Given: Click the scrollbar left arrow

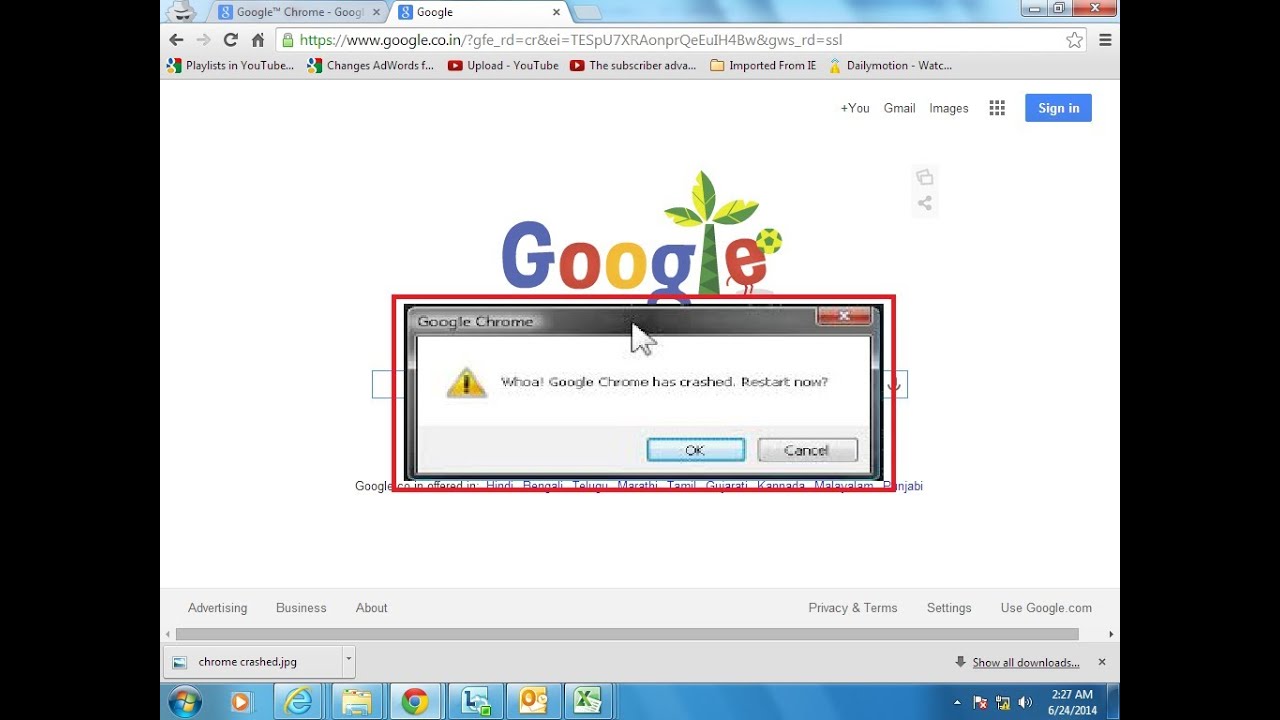Looking at the screenshot, I should (168, 634).
